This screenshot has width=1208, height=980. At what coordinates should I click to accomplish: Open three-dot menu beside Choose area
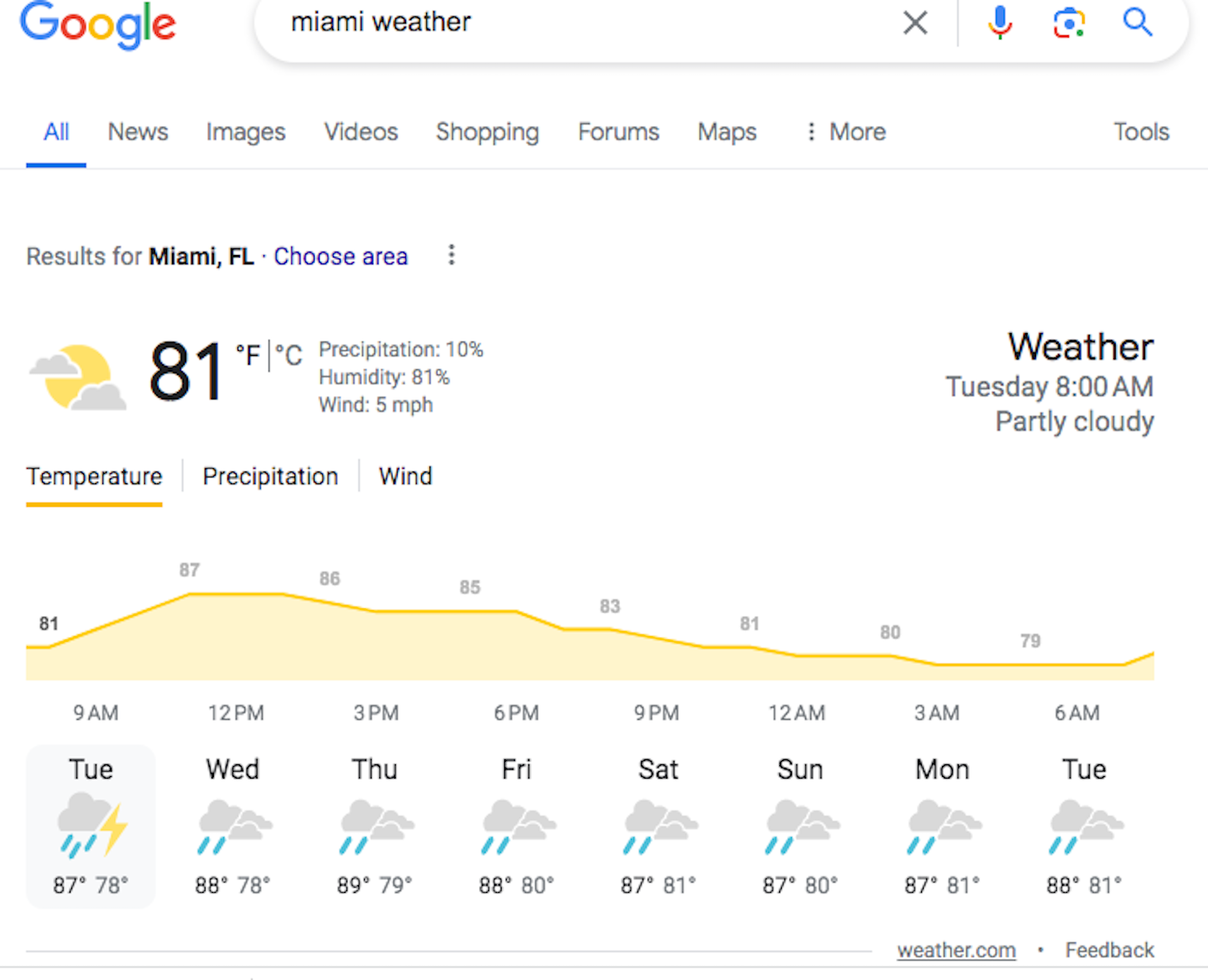click(x=451, y=255)
